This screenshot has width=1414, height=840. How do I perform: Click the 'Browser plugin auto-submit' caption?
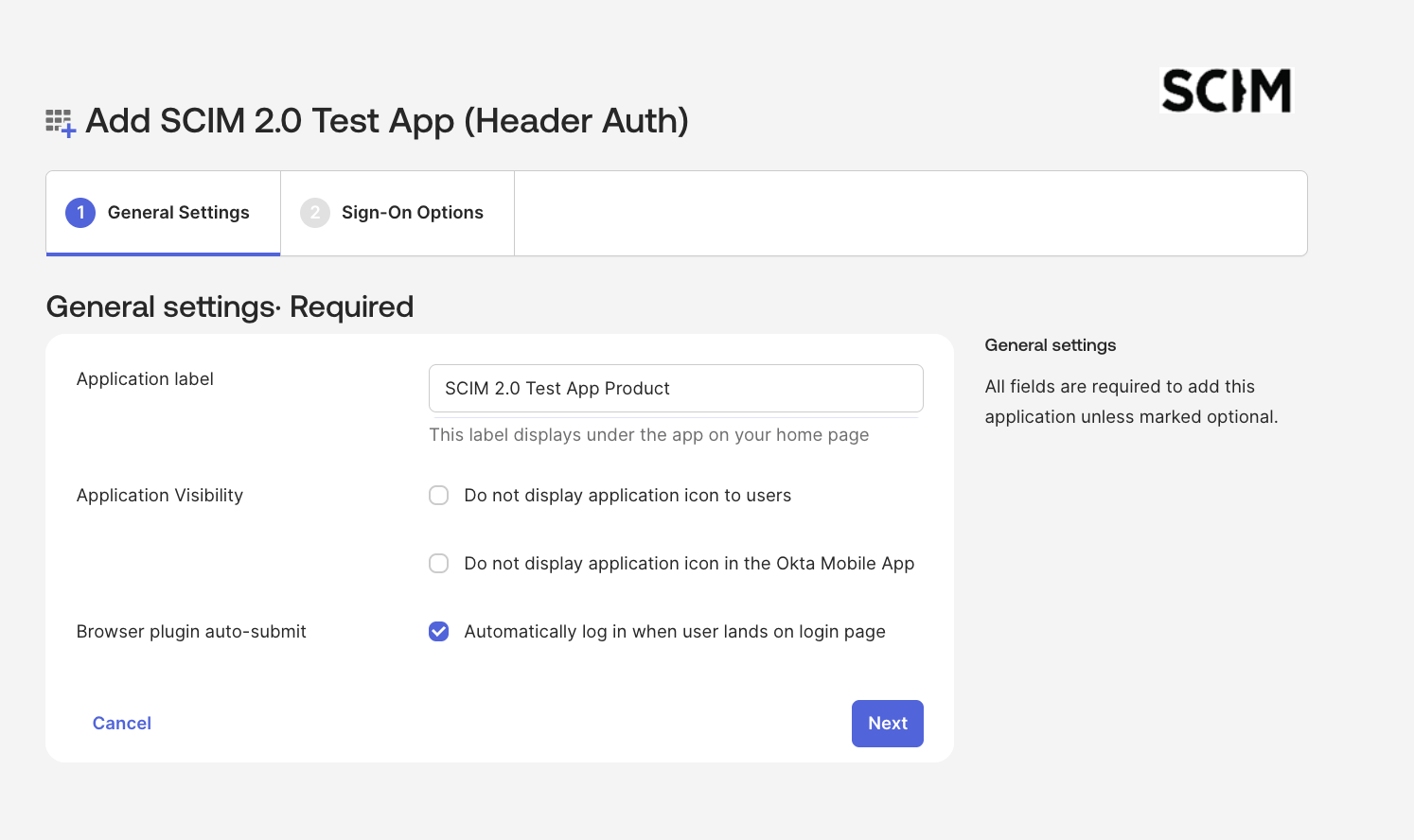click(191, 632)
